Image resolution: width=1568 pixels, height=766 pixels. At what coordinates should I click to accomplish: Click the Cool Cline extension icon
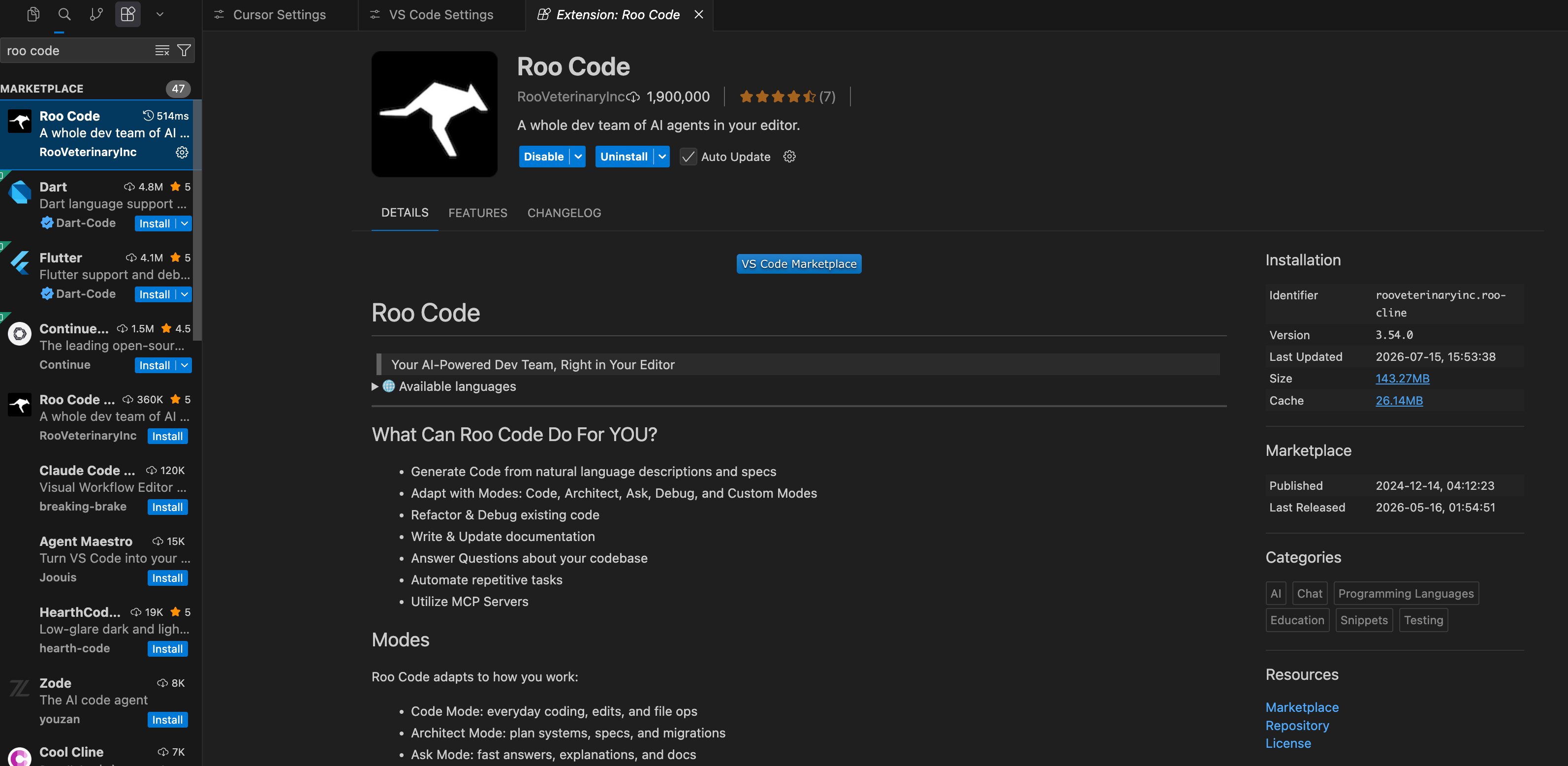point(20,757)
